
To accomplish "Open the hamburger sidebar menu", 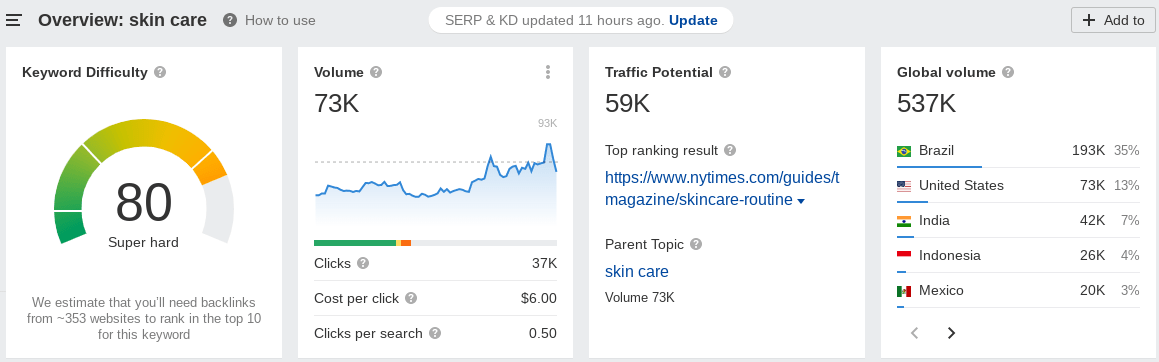I will tap(14, 20).
